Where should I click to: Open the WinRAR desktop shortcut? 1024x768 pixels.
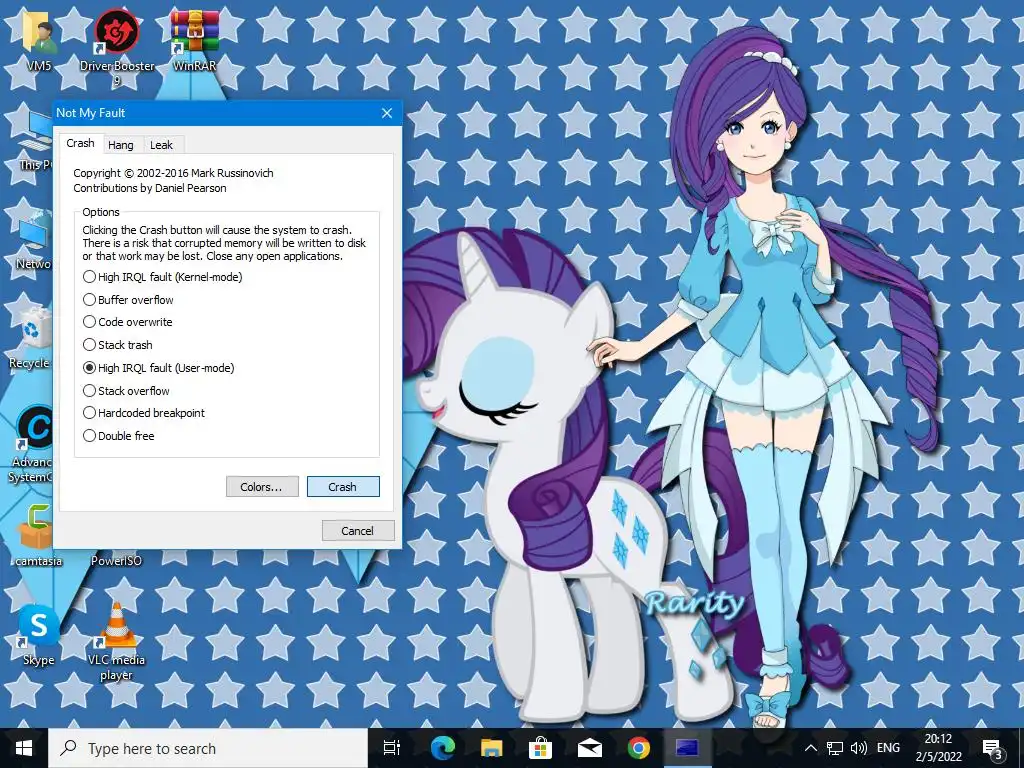click(x=194, y=39)
